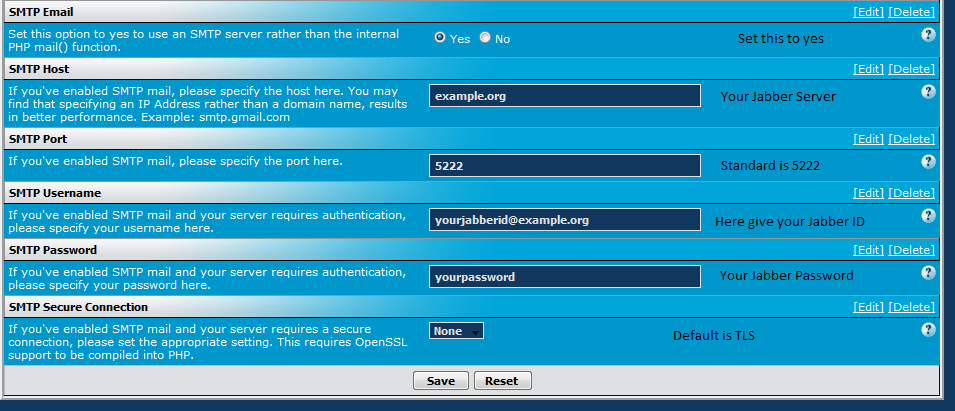Click into the SMTP Username input field
The image size is (955, 411).
tap(564, 220)
